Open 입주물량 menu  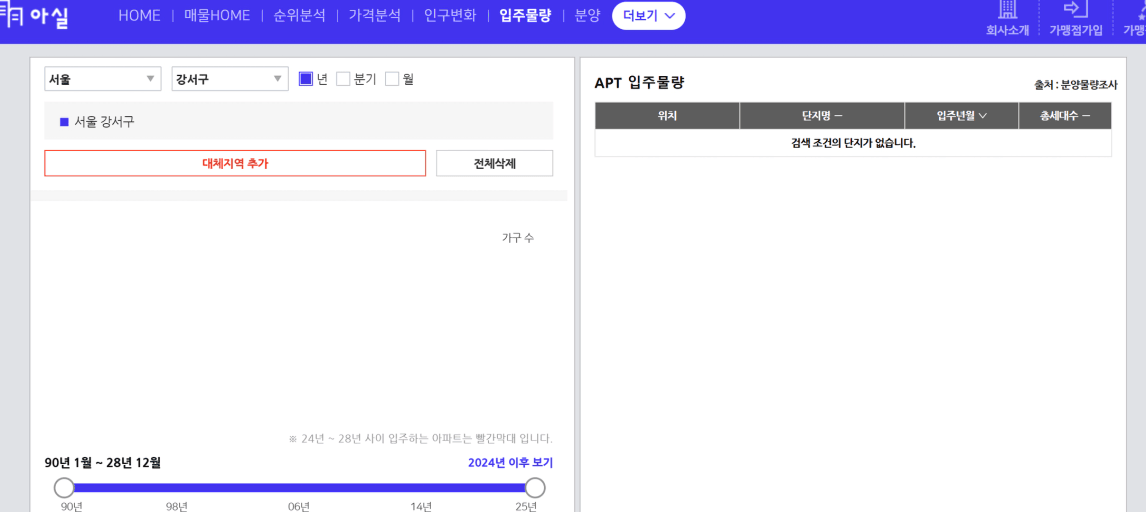click(x=525, y=15)
